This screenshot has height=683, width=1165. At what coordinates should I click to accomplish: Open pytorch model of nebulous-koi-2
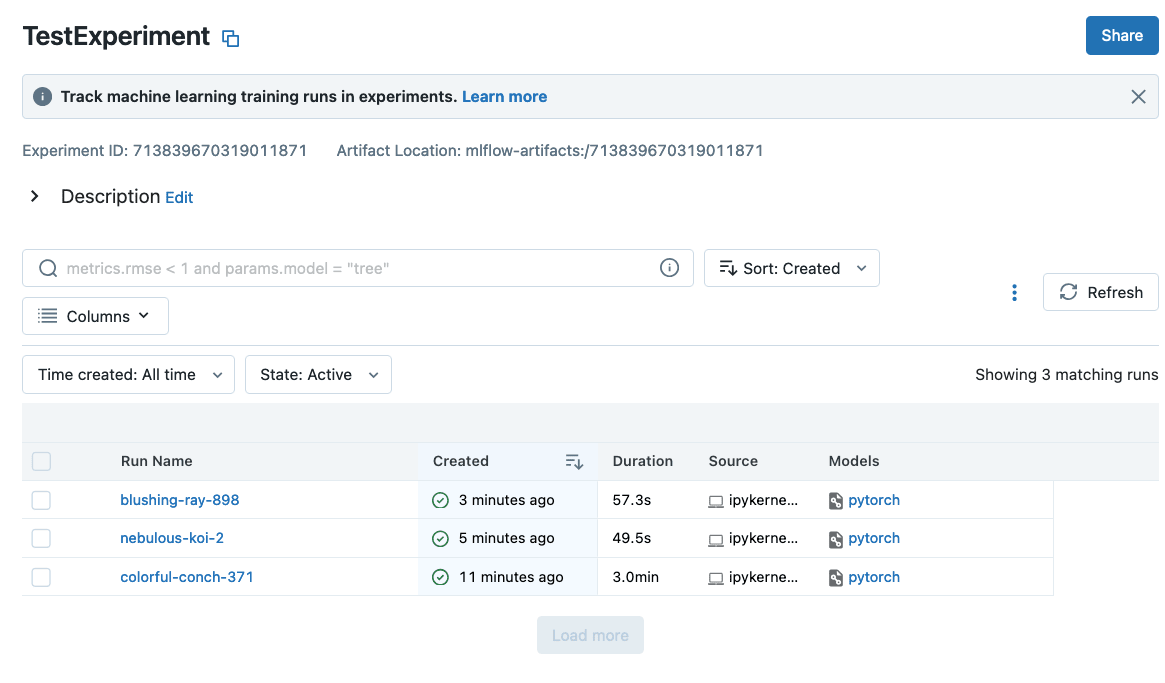(874, 538)
